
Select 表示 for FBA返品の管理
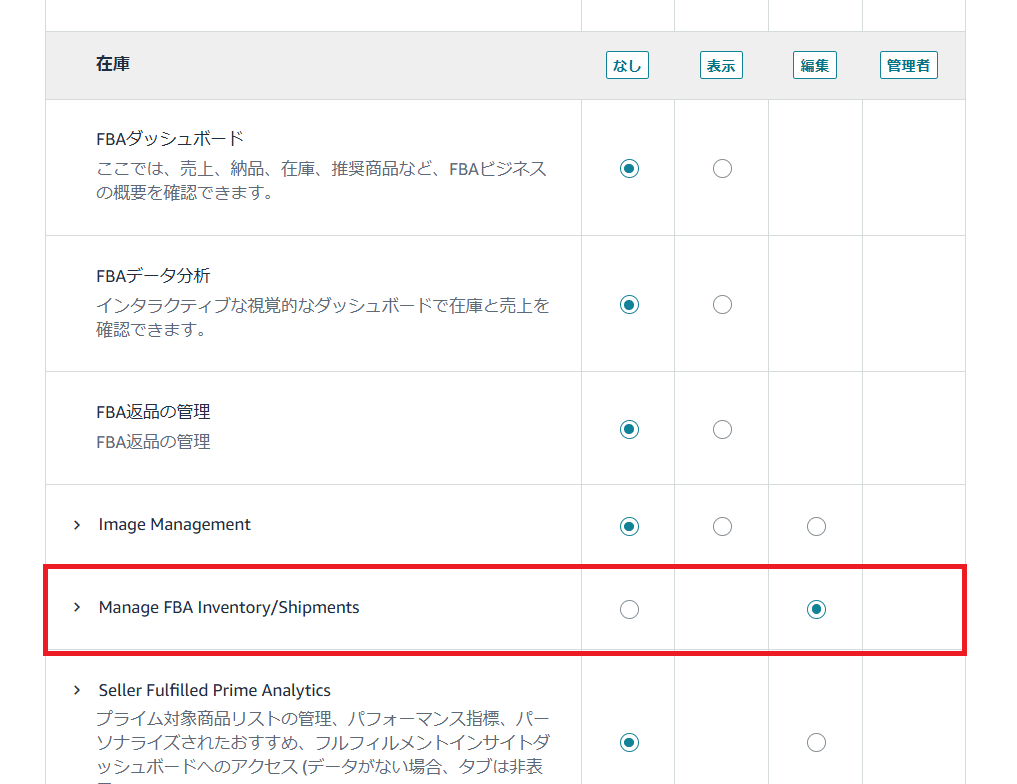click(x=722, y=429)
